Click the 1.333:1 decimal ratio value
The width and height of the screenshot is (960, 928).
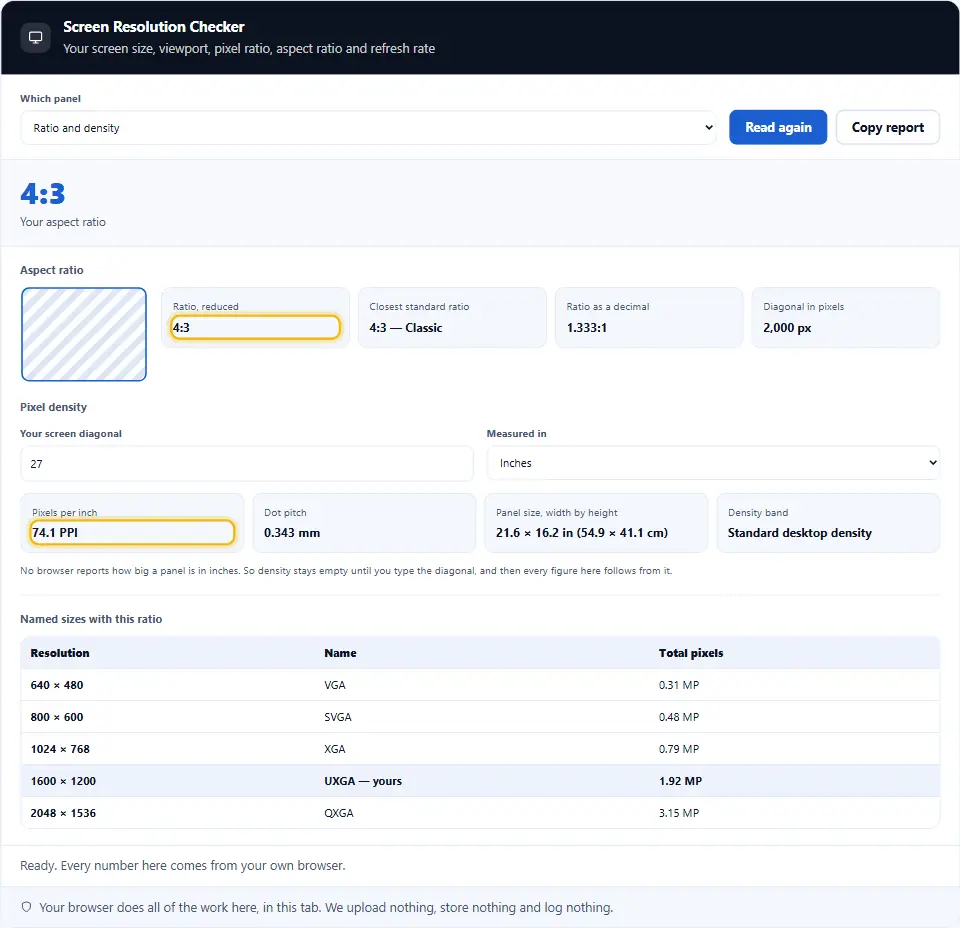coord(587,327)
